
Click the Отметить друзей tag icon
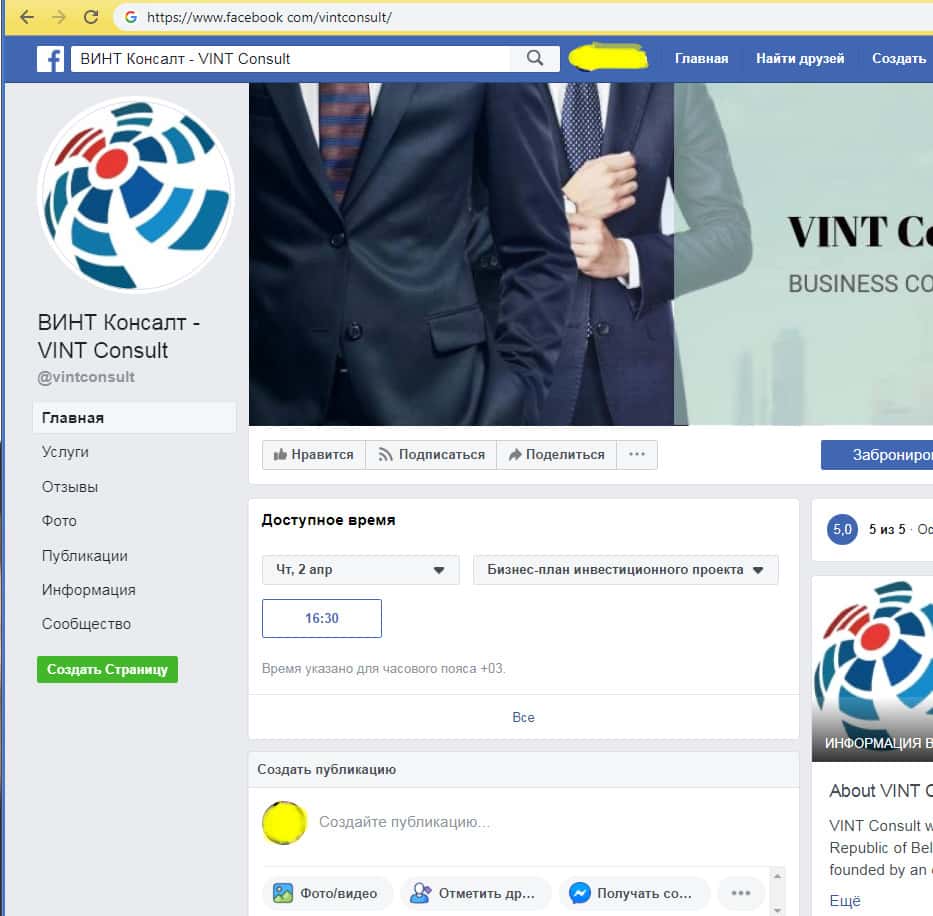point(421,893)
